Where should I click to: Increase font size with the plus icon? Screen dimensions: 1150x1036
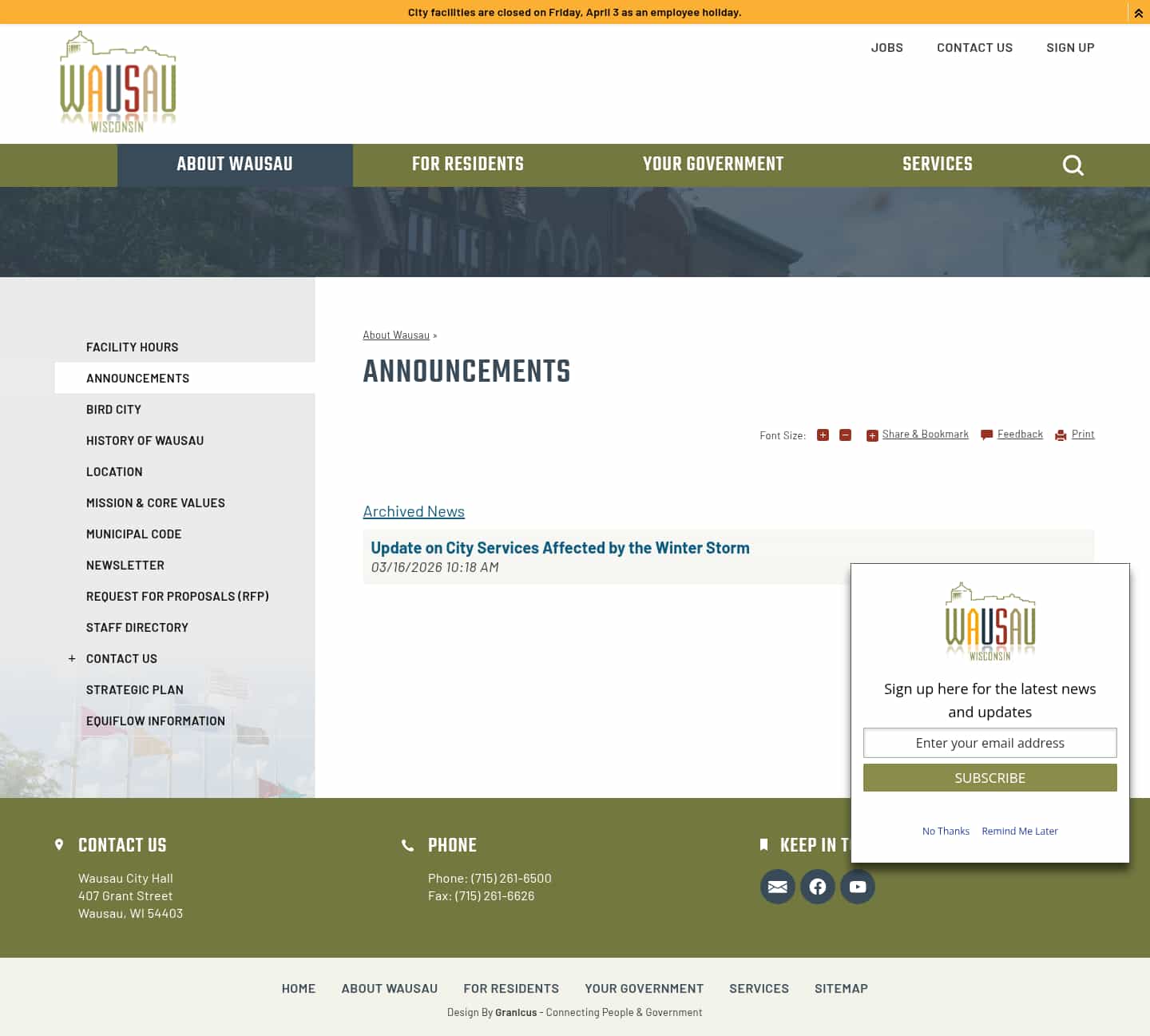point(823,435)
